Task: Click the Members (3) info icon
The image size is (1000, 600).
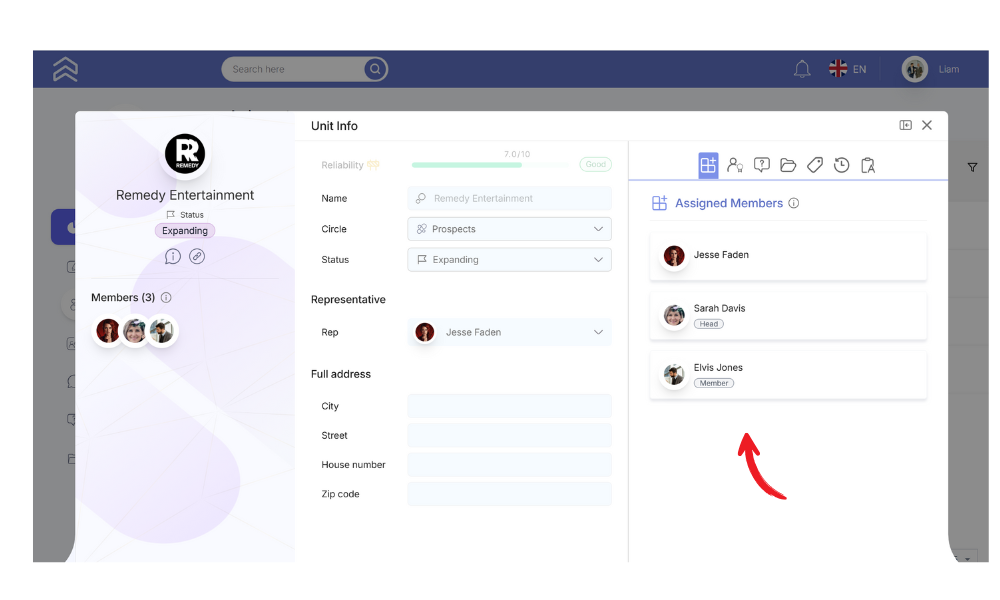Action: point(166,298)
